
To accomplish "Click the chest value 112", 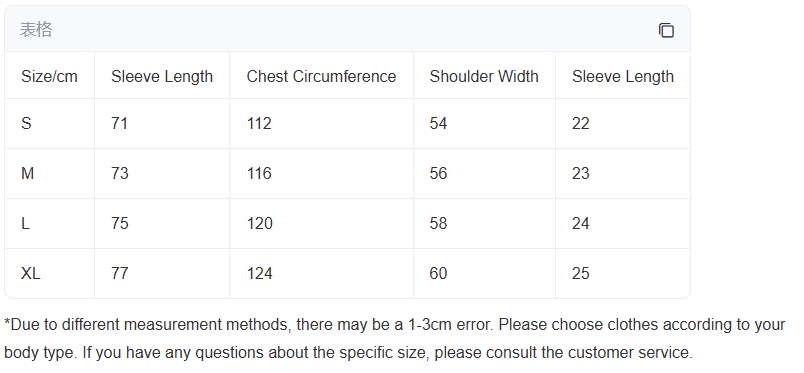I will 259,123.
